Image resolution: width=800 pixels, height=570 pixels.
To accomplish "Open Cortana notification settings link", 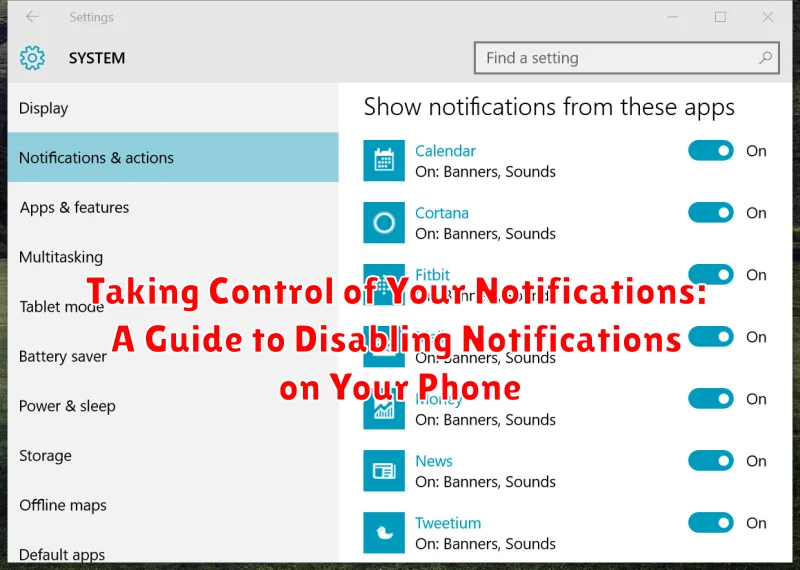I will (x=441, y=213).
